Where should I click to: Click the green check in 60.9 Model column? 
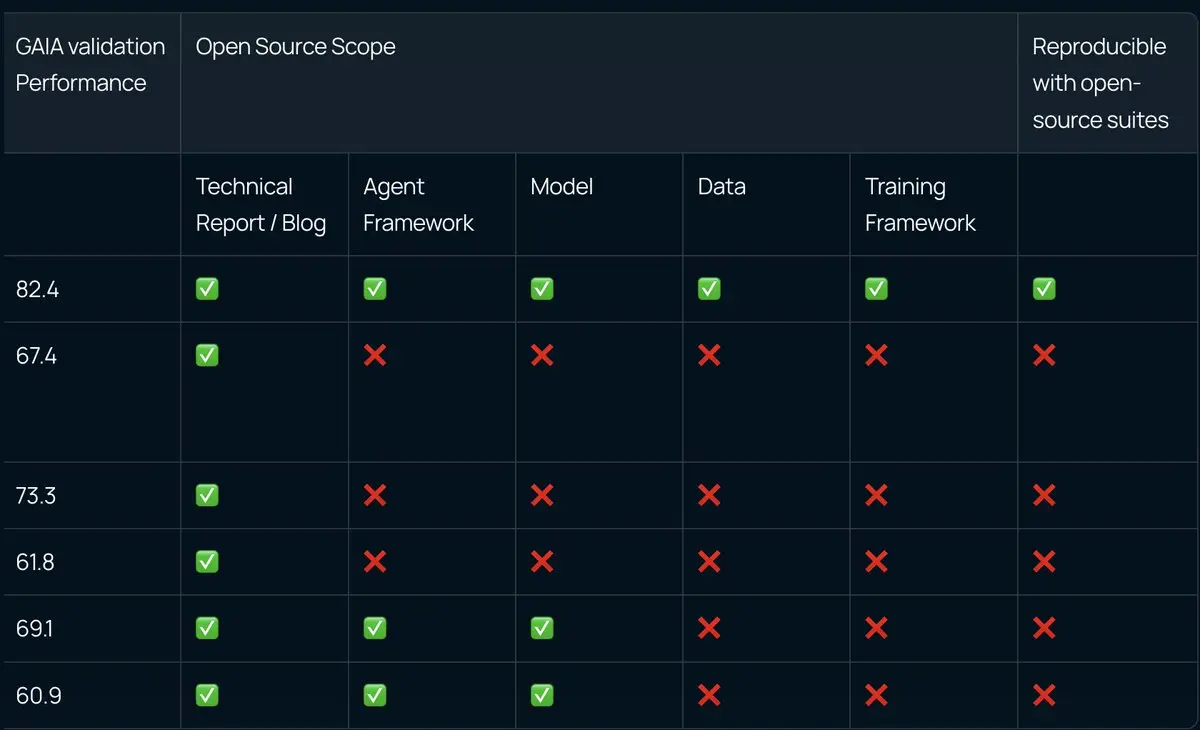pos(542,695)
